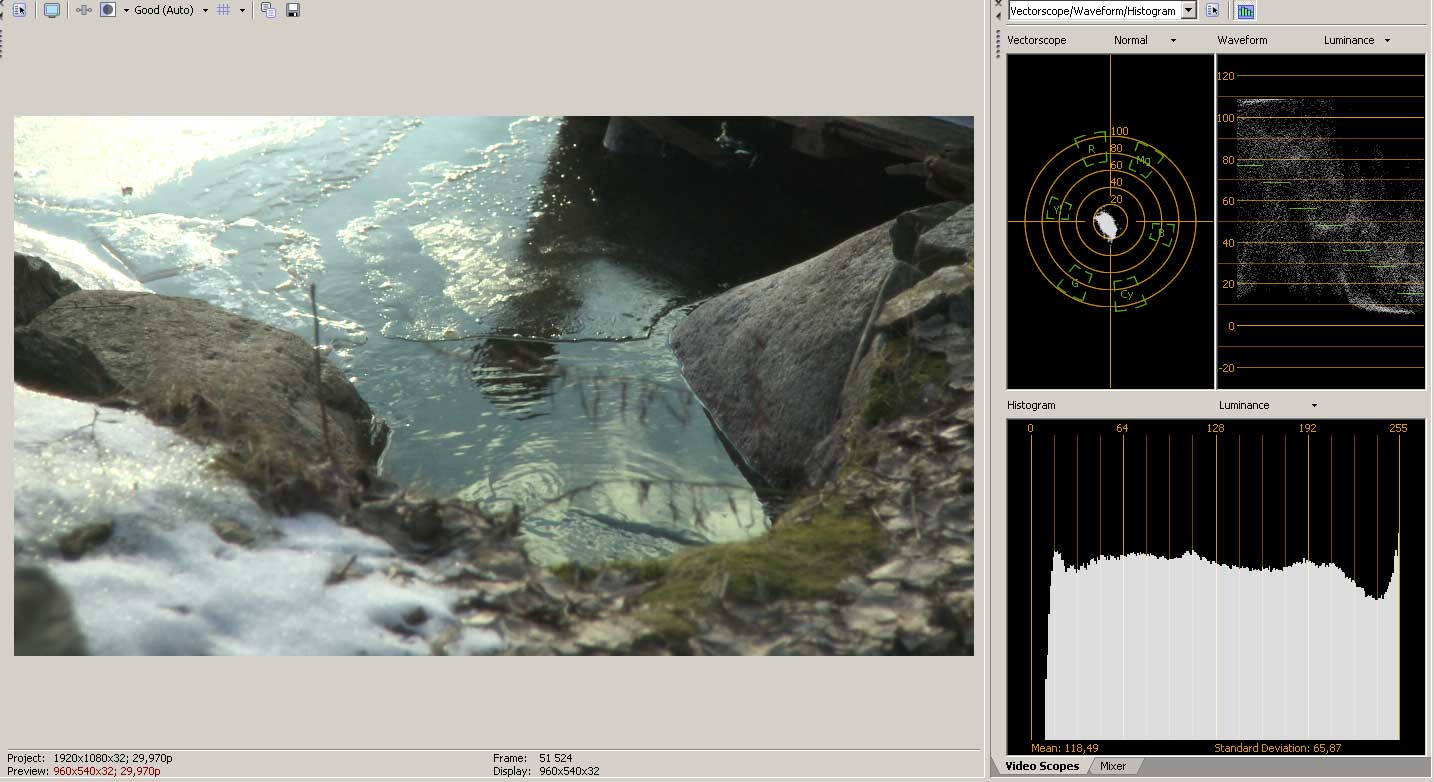This screenshot has width=1434, height=782.
Task: Click the update scopes while playing icon
Action: pyautogui.click(x=1245, y=11)
